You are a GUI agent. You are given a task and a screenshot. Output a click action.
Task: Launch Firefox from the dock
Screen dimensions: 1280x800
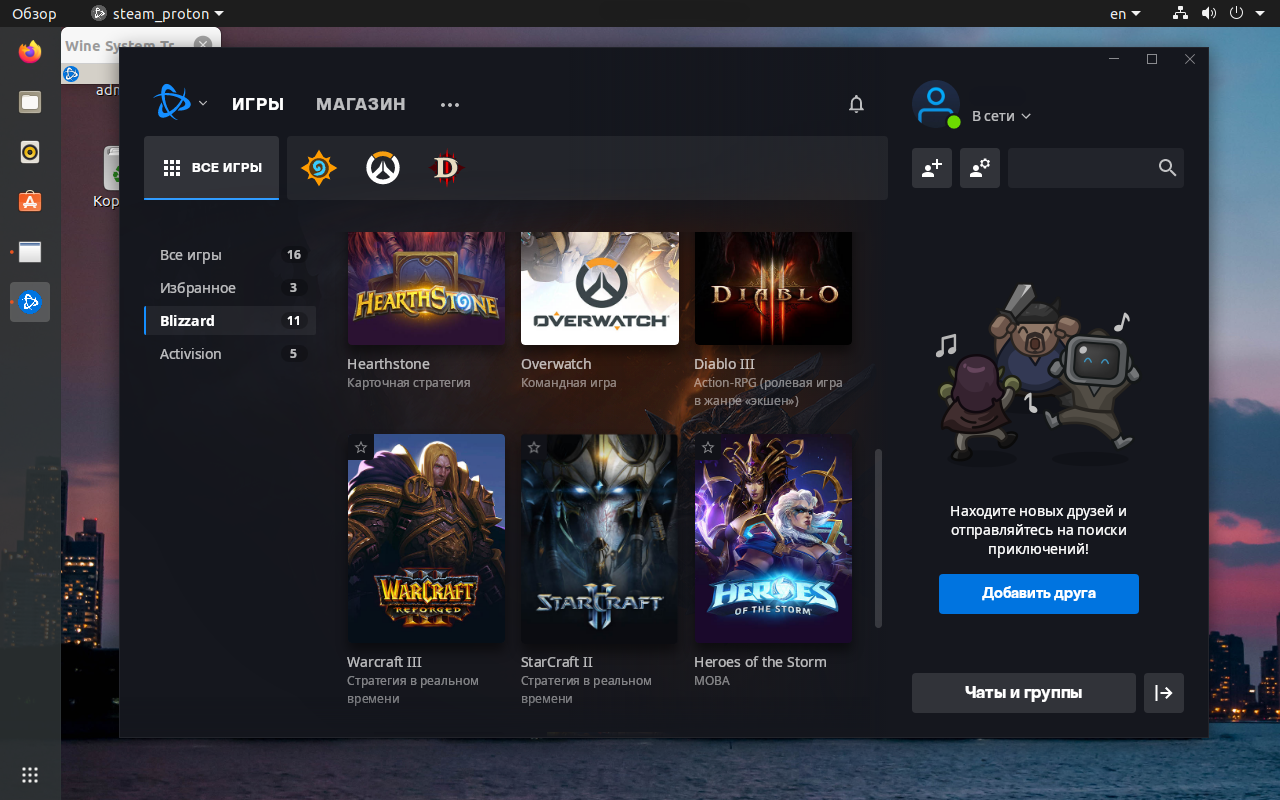[x=30, y=52]
